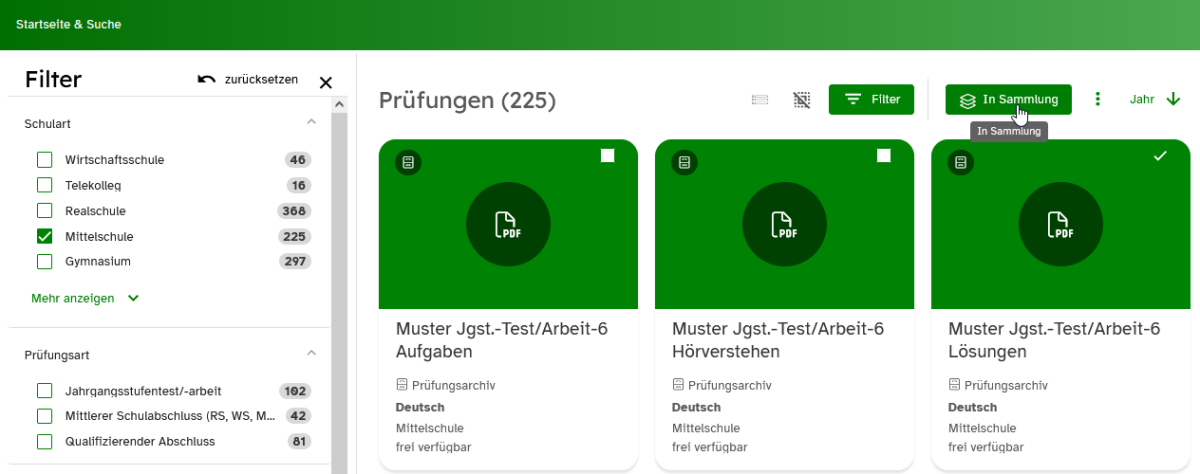Collapse the Prüfungsart filter section

tap(311, 354)
